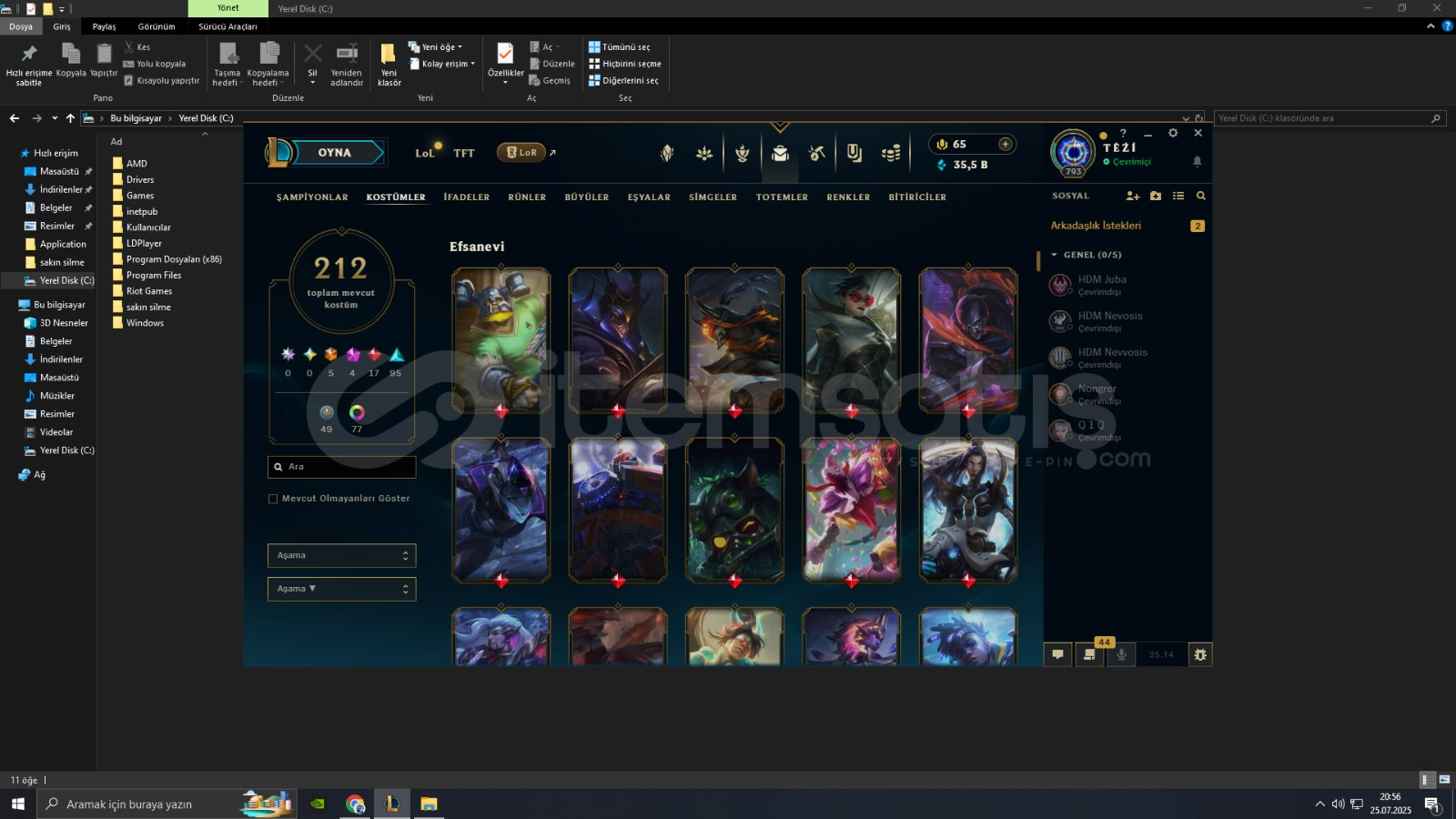
Task: Click the Ara skin search field
Action: (x=341, y=467)
